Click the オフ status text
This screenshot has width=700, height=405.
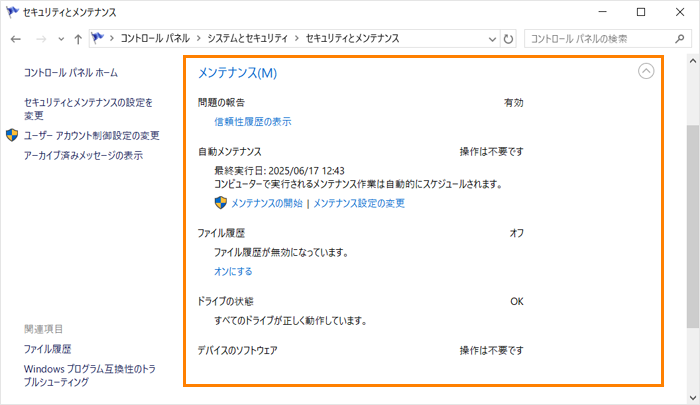(517, 233)
